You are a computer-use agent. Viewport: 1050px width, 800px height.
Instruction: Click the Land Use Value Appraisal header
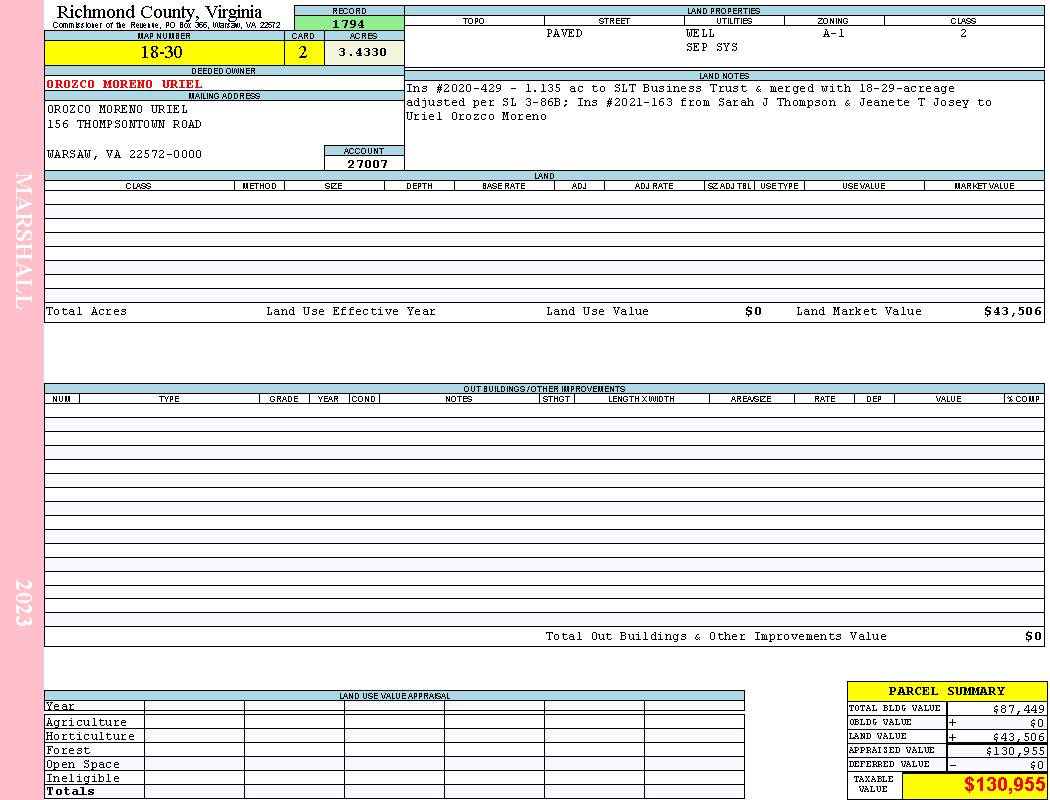tap(394, 696)
